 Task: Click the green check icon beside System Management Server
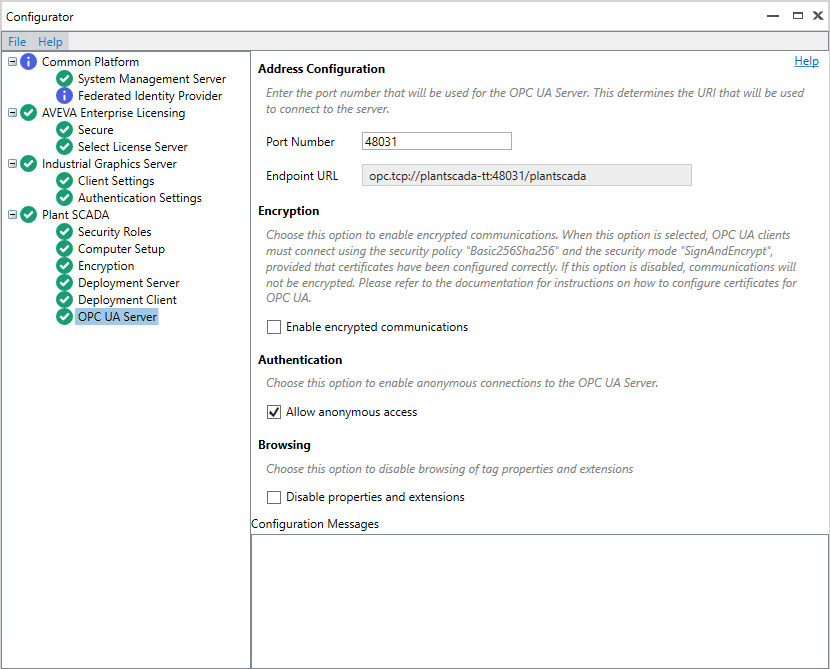[65, 79]
